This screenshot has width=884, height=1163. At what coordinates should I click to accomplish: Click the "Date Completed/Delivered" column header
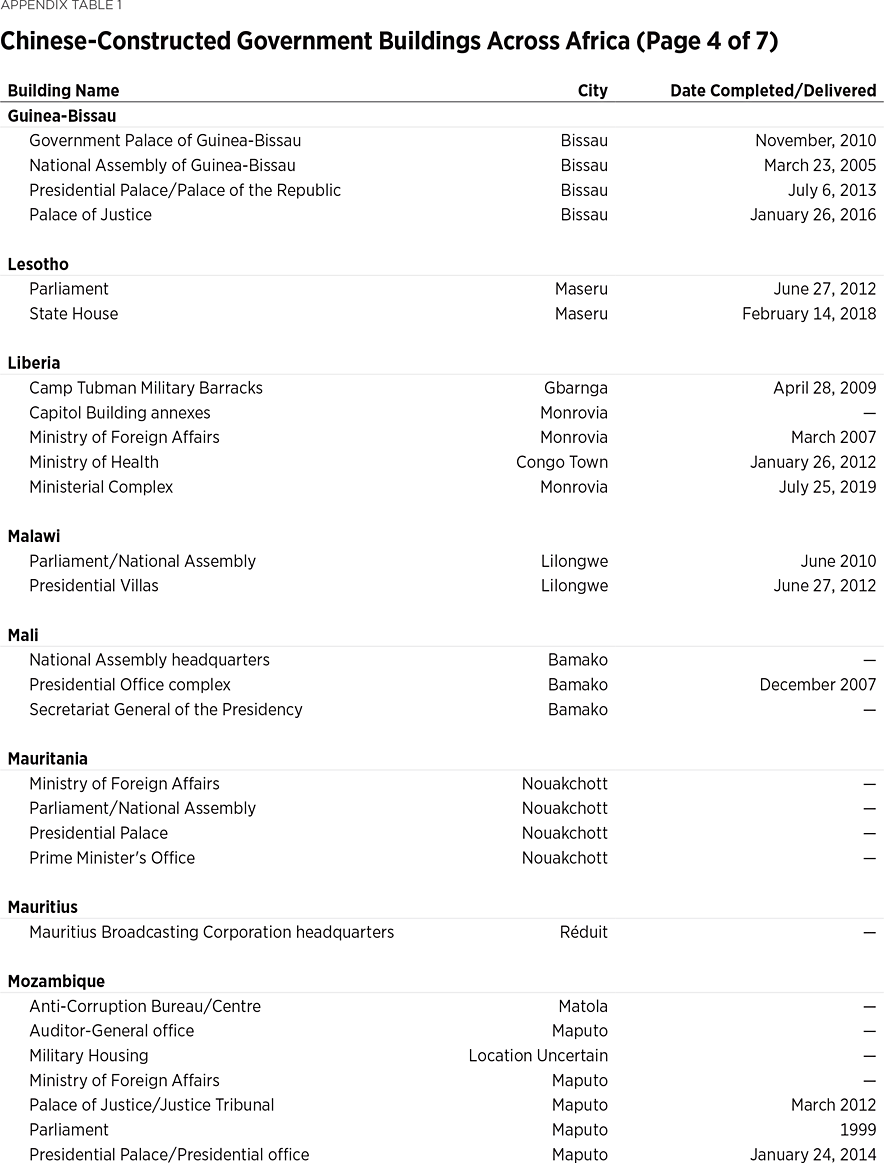pyautogui.click(x=773, y=91)
